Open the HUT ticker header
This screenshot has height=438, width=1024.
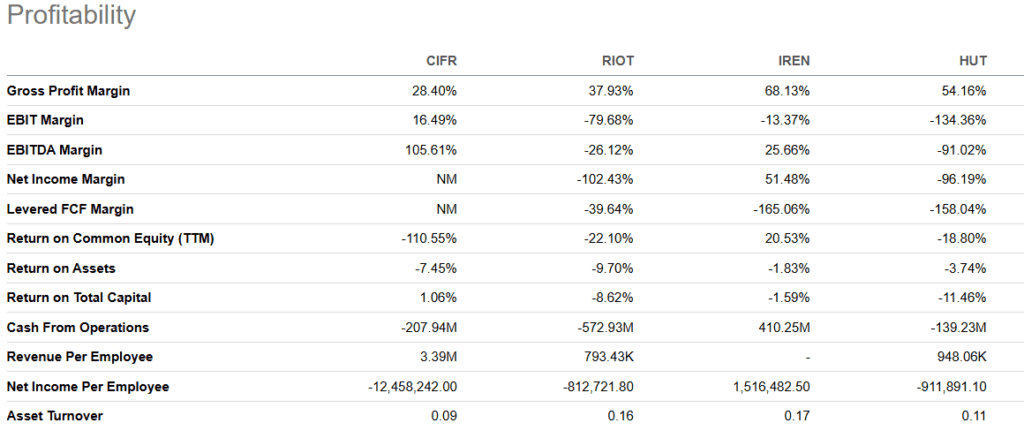pyautogui.click(x=973, y=61)
